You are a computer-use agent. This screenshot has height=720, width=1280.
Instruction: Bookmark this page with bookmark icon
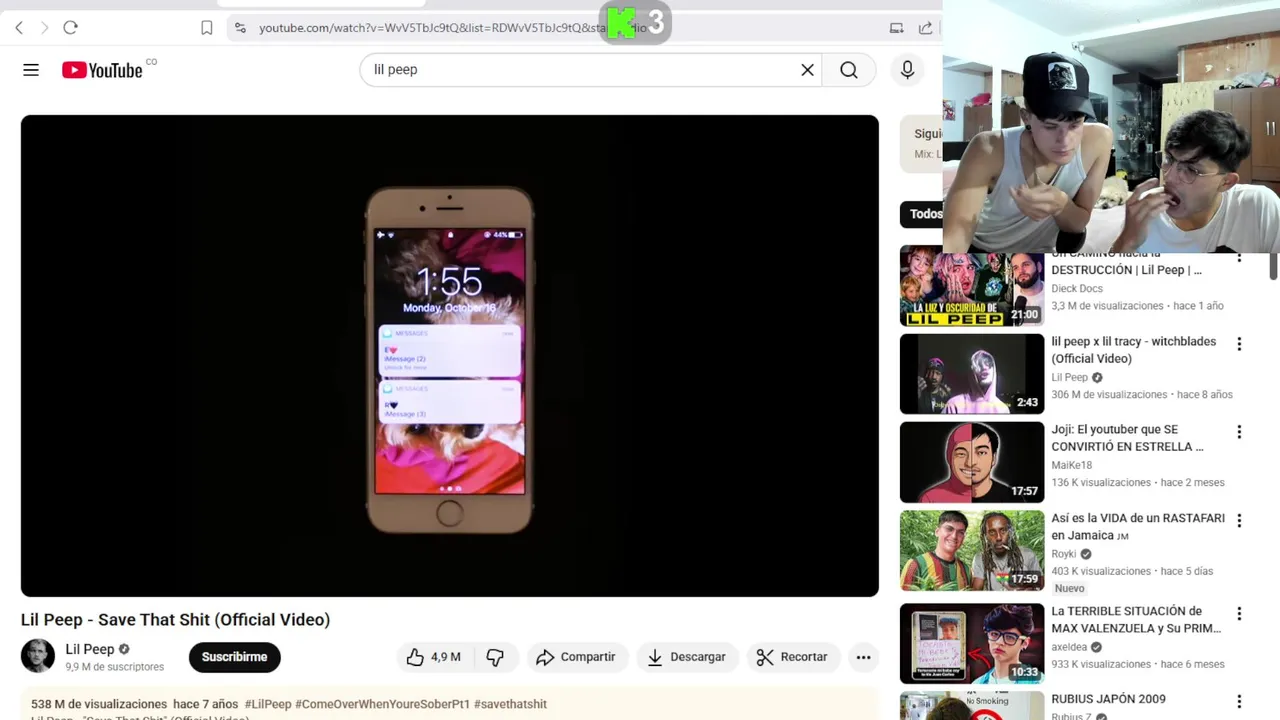click(x=207, y=28)
